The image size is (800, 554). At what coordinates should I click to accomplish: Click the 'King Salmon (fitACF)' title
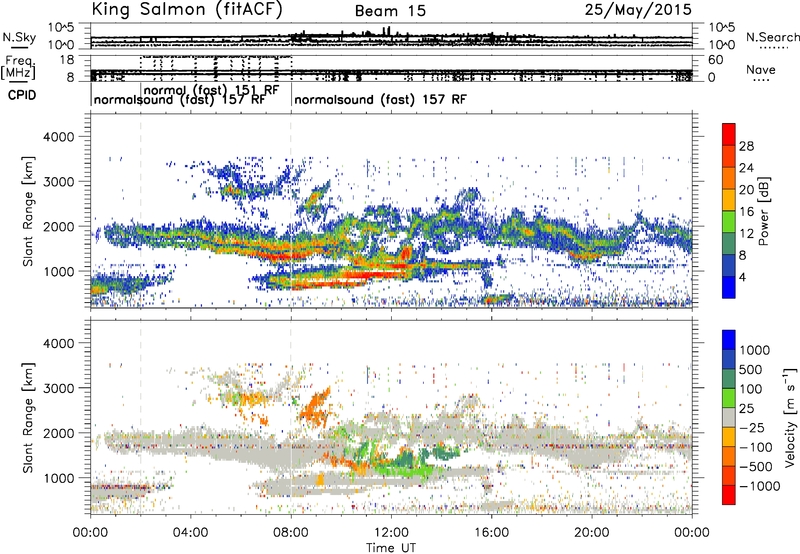coord(187,9)
